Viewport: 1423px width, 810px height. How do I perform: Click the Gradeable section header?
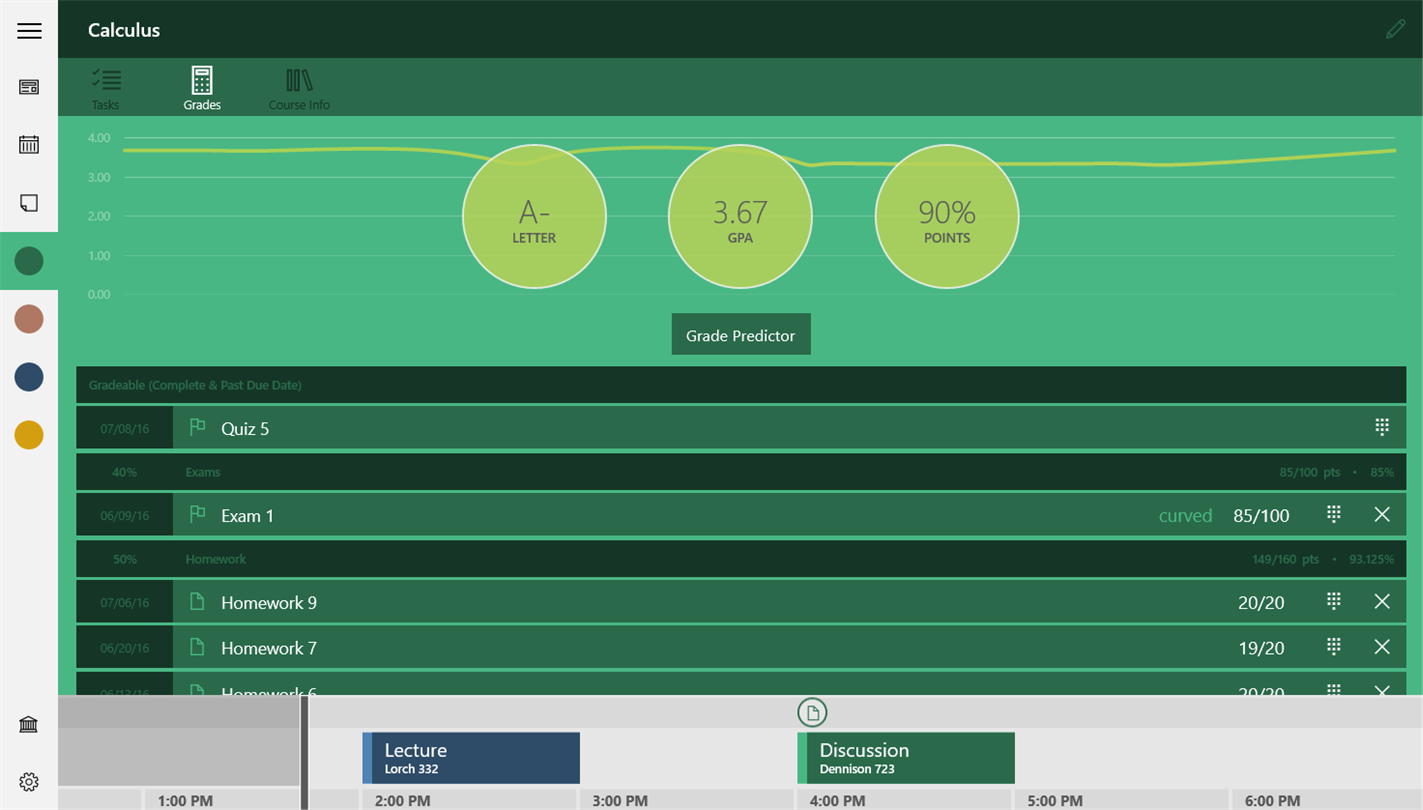[x=741, y=385]
